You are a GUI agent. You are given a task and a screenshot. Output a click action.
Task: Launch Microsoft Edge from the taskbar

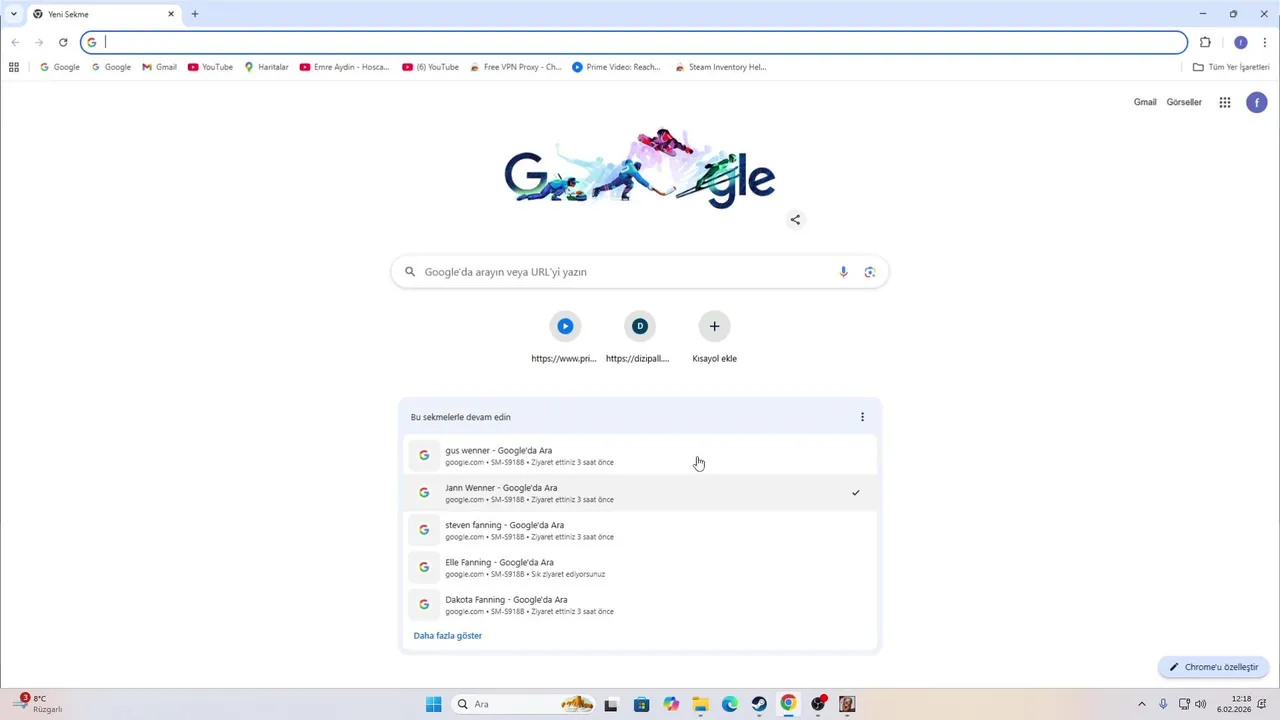[730, 704]
